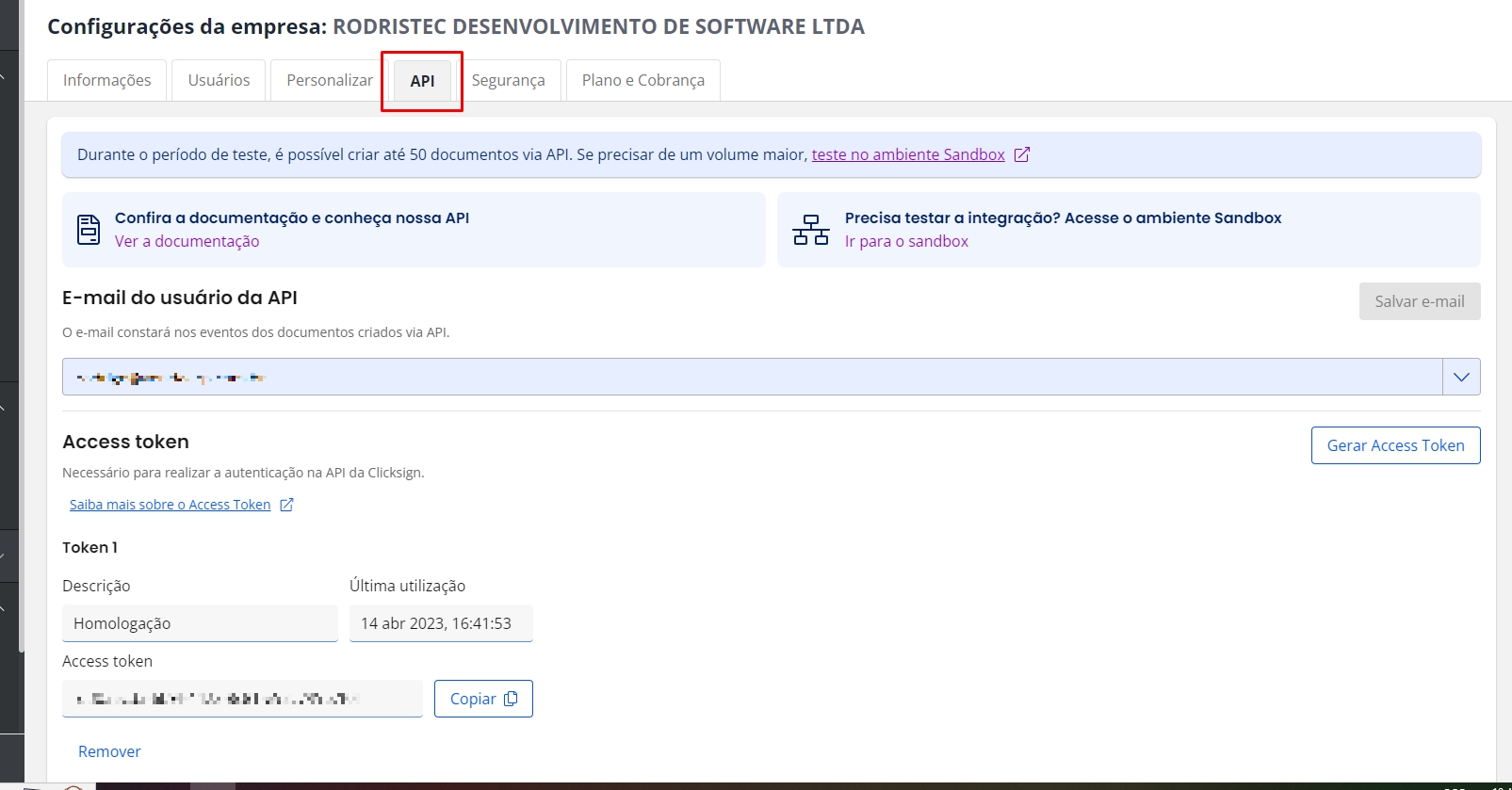Select the API tab
The height and width of the screenshot is (790, 1512).
pyautogui.click(x=422, y=81)
